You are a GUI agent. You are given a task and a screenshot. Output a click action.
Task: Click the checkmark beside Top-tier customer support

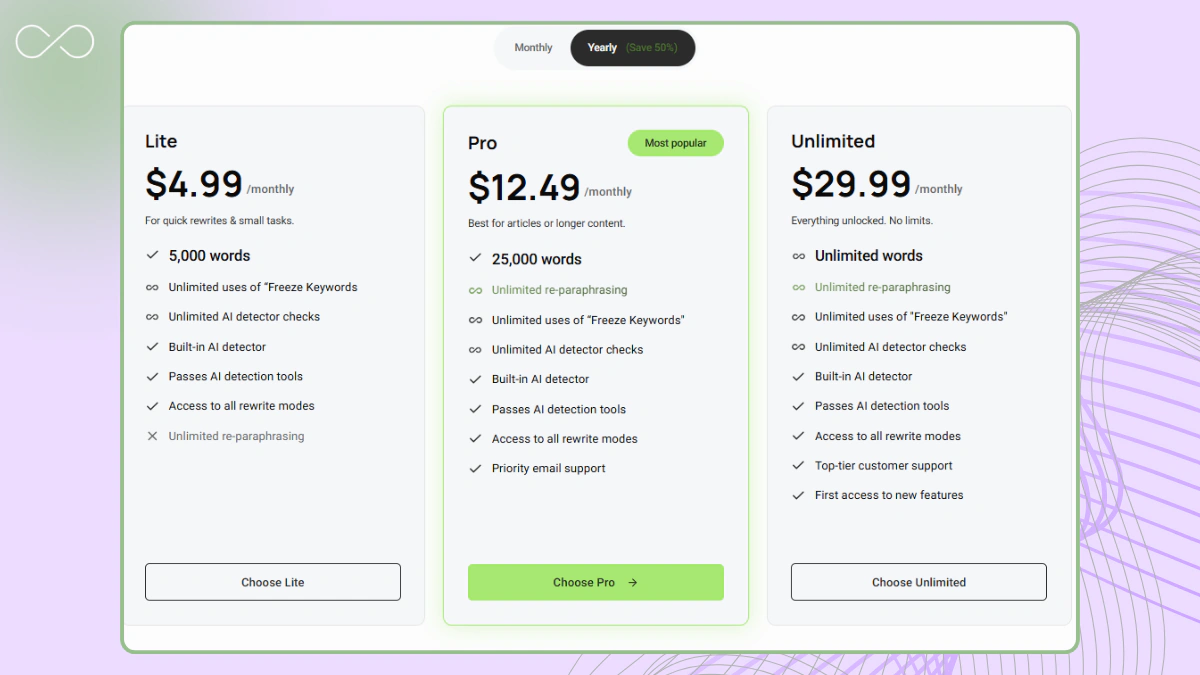coord(798,465)
